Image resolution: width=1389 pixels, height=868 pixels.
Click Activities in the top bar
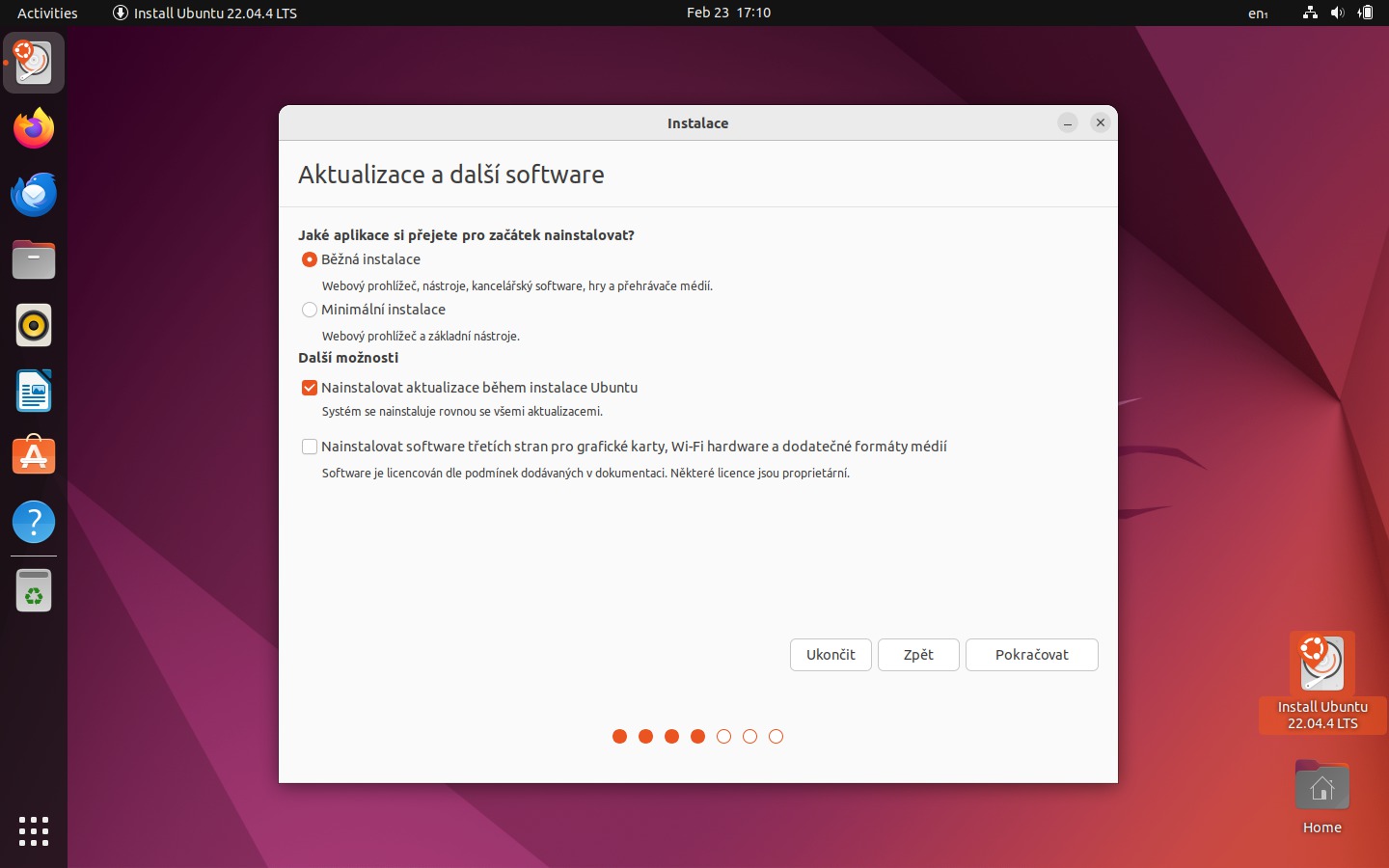(x=47, y=13)
